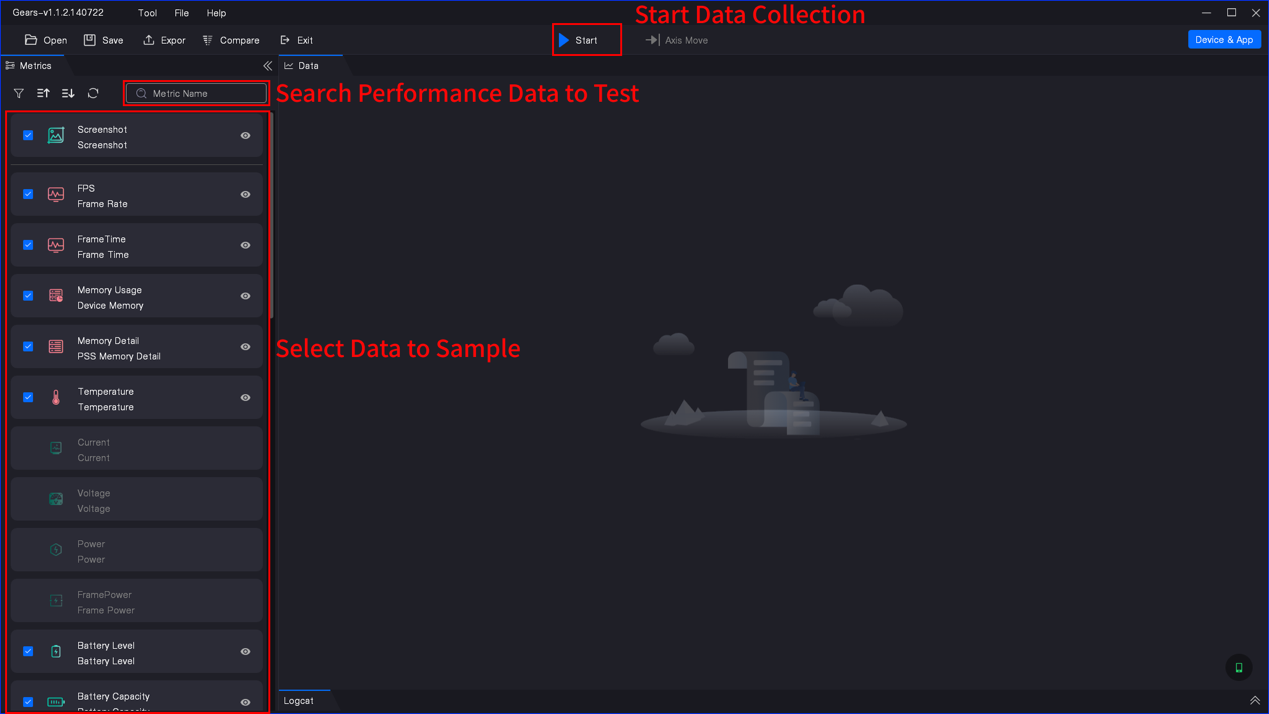The width and height of the screenshot is (1269, 714).
Task: Click the Voltage metric icon
Action: point(56,499)
